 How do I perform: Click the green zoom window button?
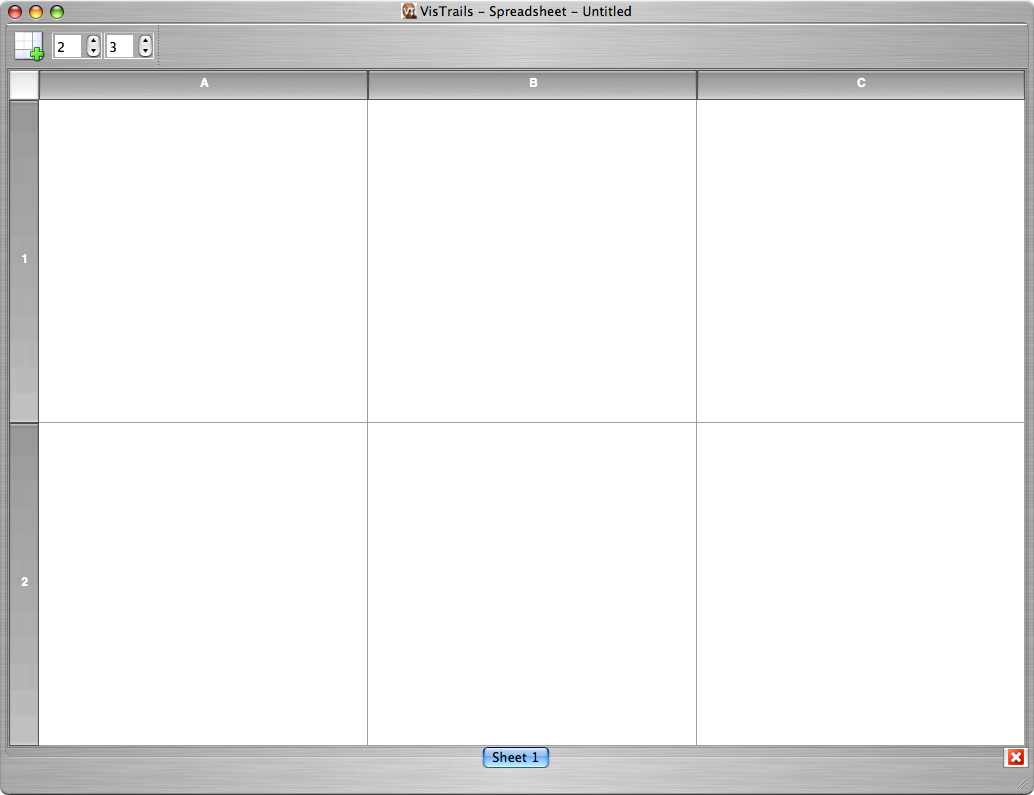point(57,12)
